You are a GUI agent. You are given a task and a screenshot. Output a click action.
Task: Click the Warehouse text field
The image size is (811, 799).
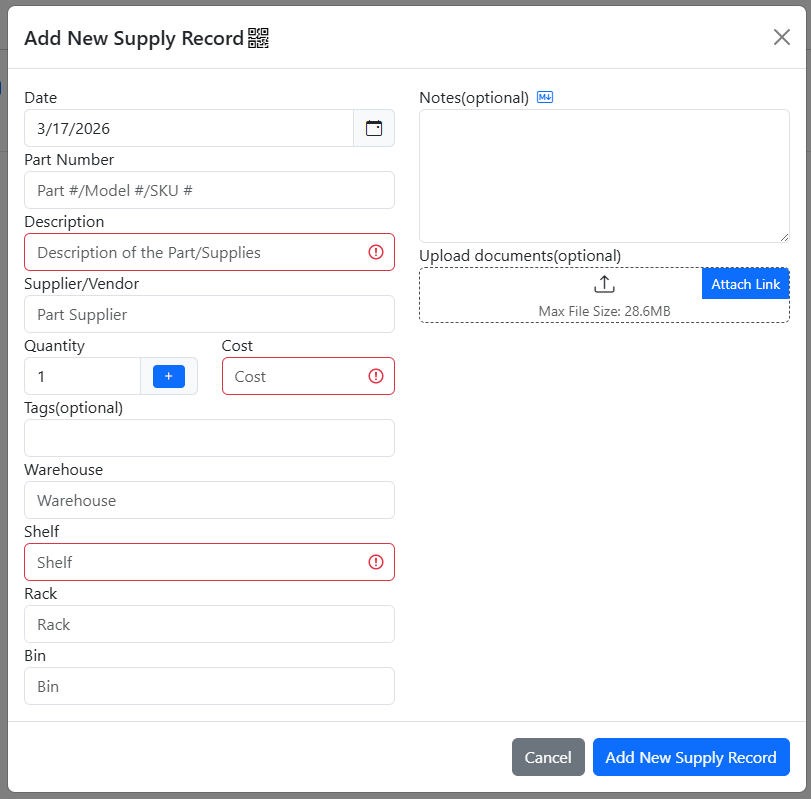[209, 500]
